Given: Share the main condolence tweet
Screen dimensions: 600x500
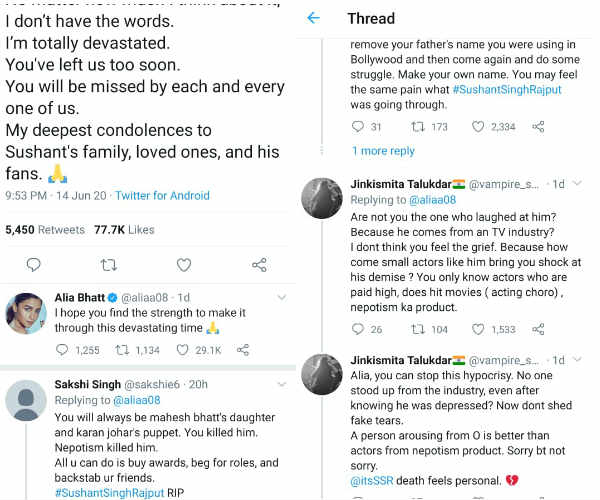Looking at the screenshot, I should [259, 265].
